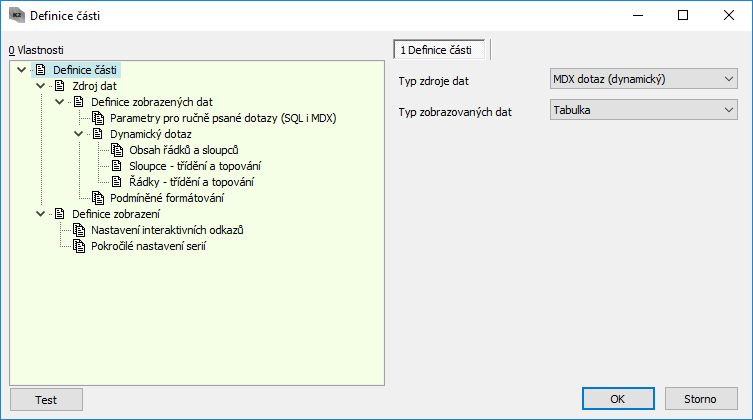
Task: Click the document icon beside Zdroj dat
Action: pyautogui.click(x=60, y=86)
